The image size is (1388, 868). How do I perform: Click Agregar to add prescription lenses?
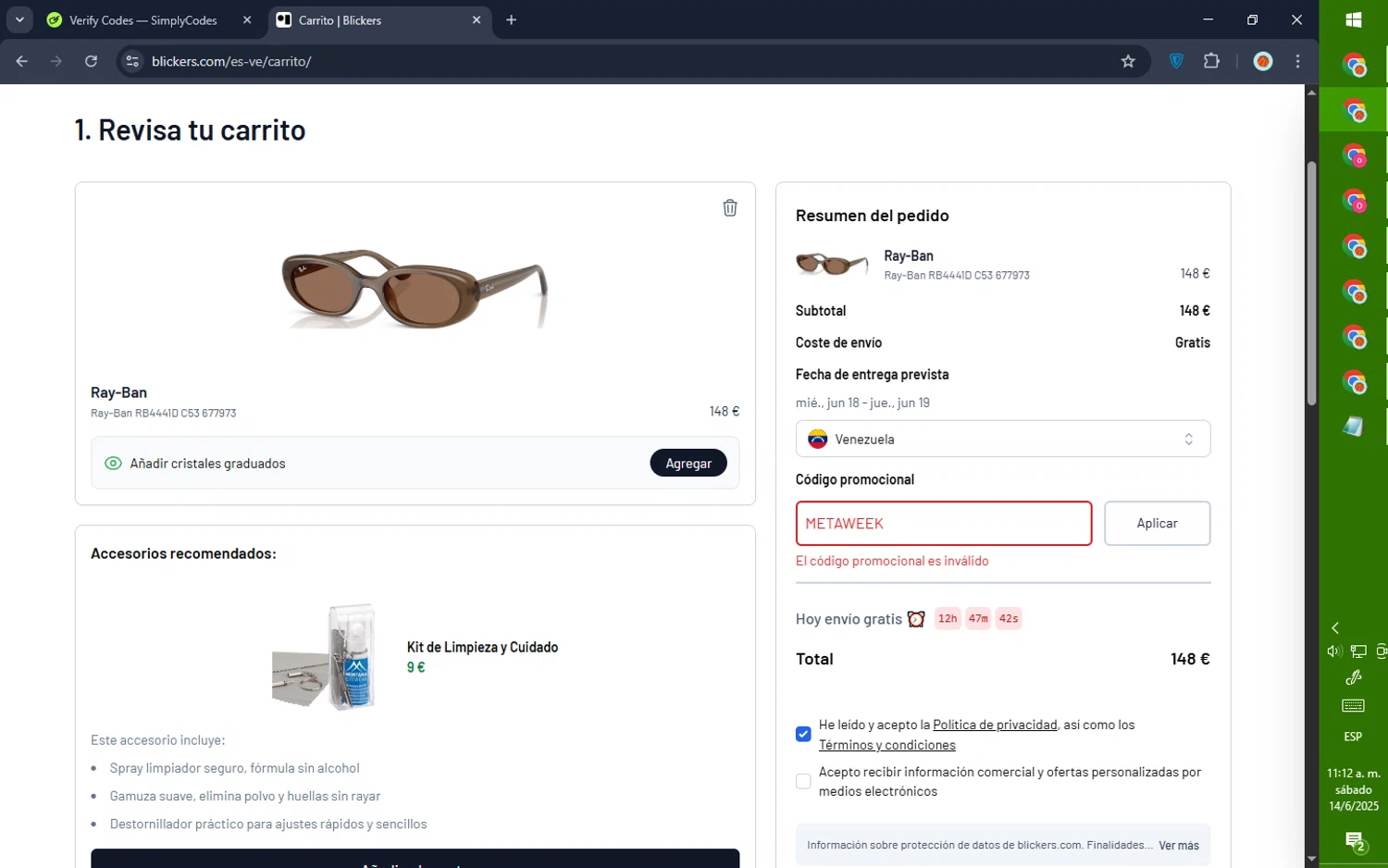pyautogui.click(x=688, y=464)
